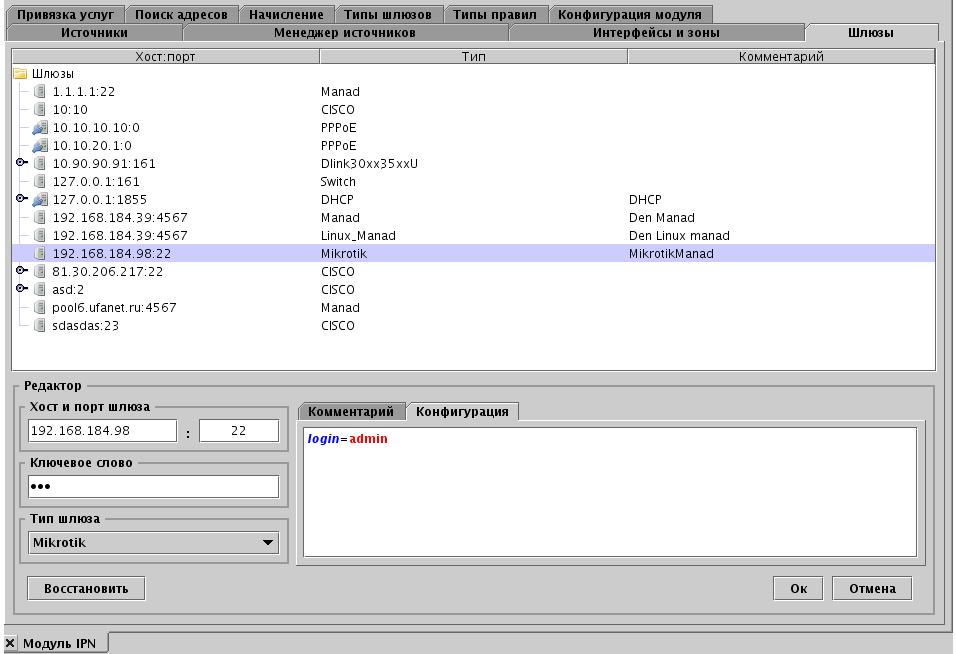Viewport: 956px width, 654px height.
Task: Open the Тип шлюза dropdown
Action: coord(268,543)
